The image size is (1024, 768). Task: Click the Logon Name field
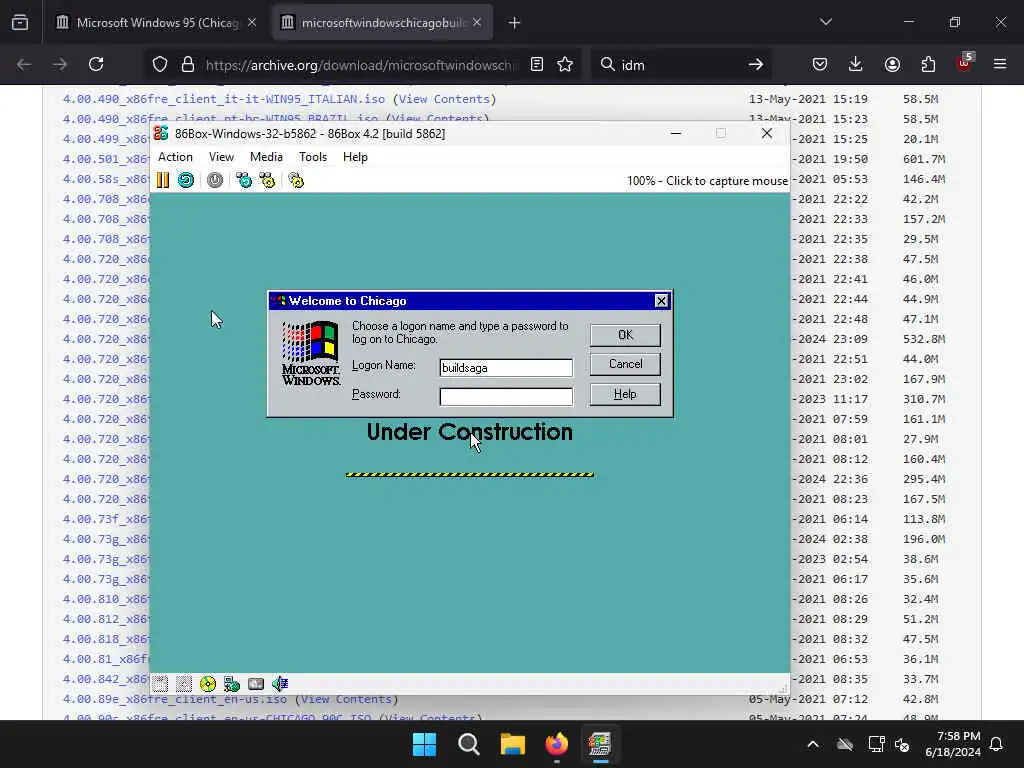tap(506, 368)
